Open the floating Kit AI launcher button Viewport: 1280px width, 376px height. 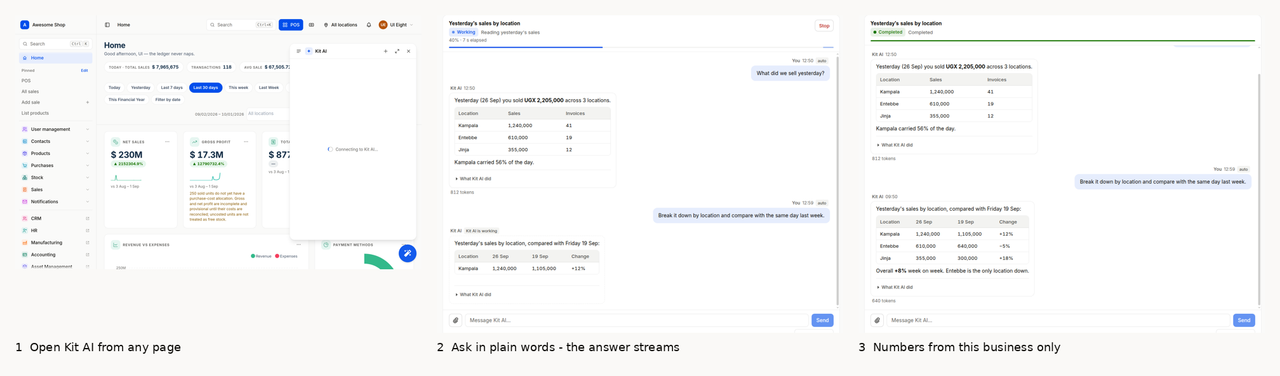pyautogui.click(x=407, y=253)
